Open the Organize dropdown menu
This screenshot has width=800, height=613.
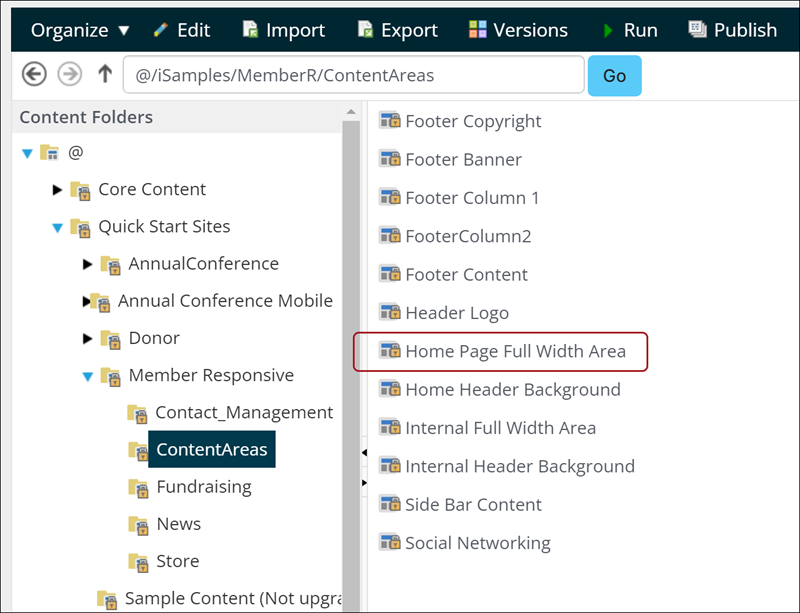coord(80,30)
